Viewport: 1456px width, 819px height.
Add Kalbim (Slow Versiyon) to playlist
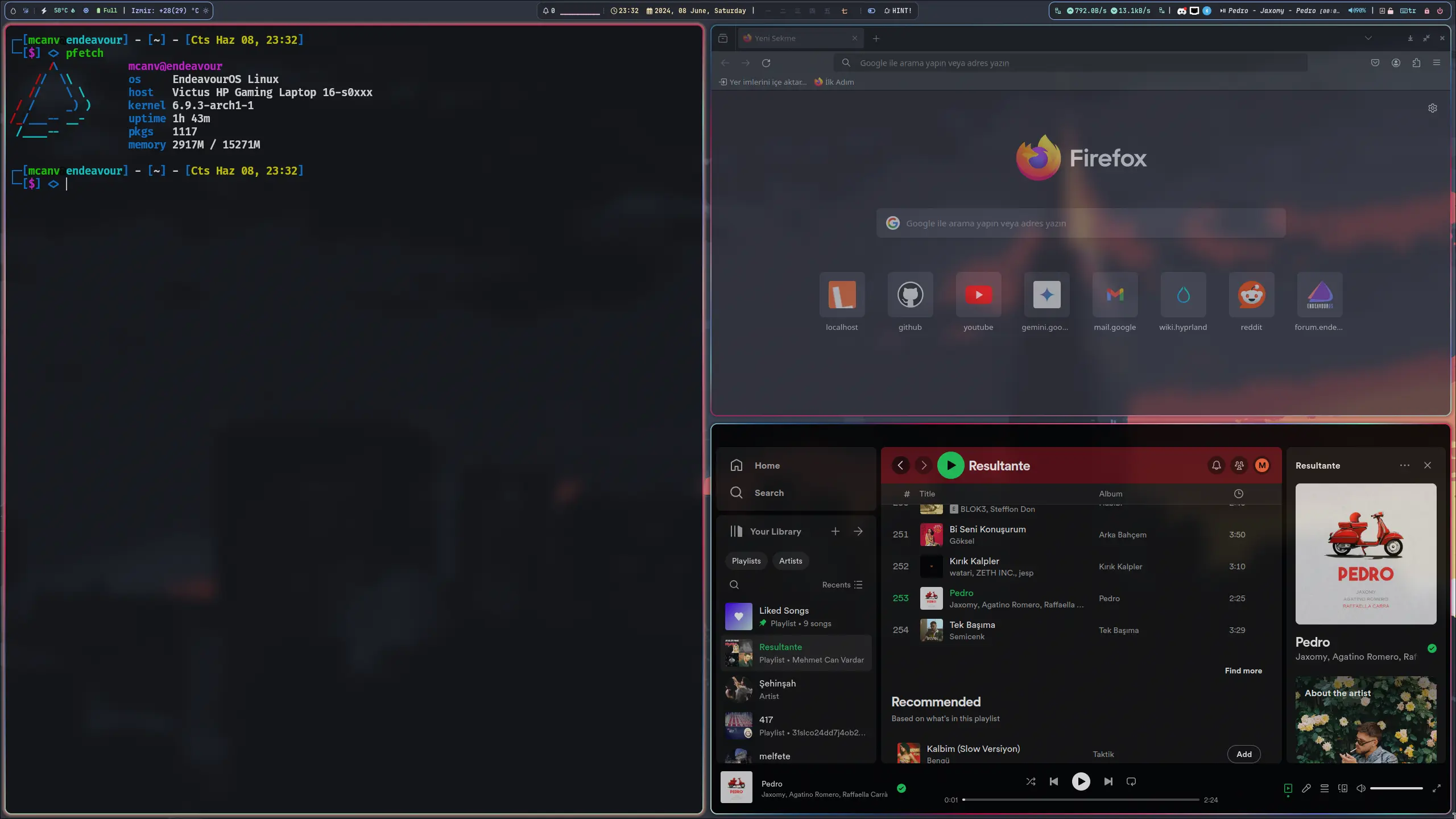tap(1244, 754)
